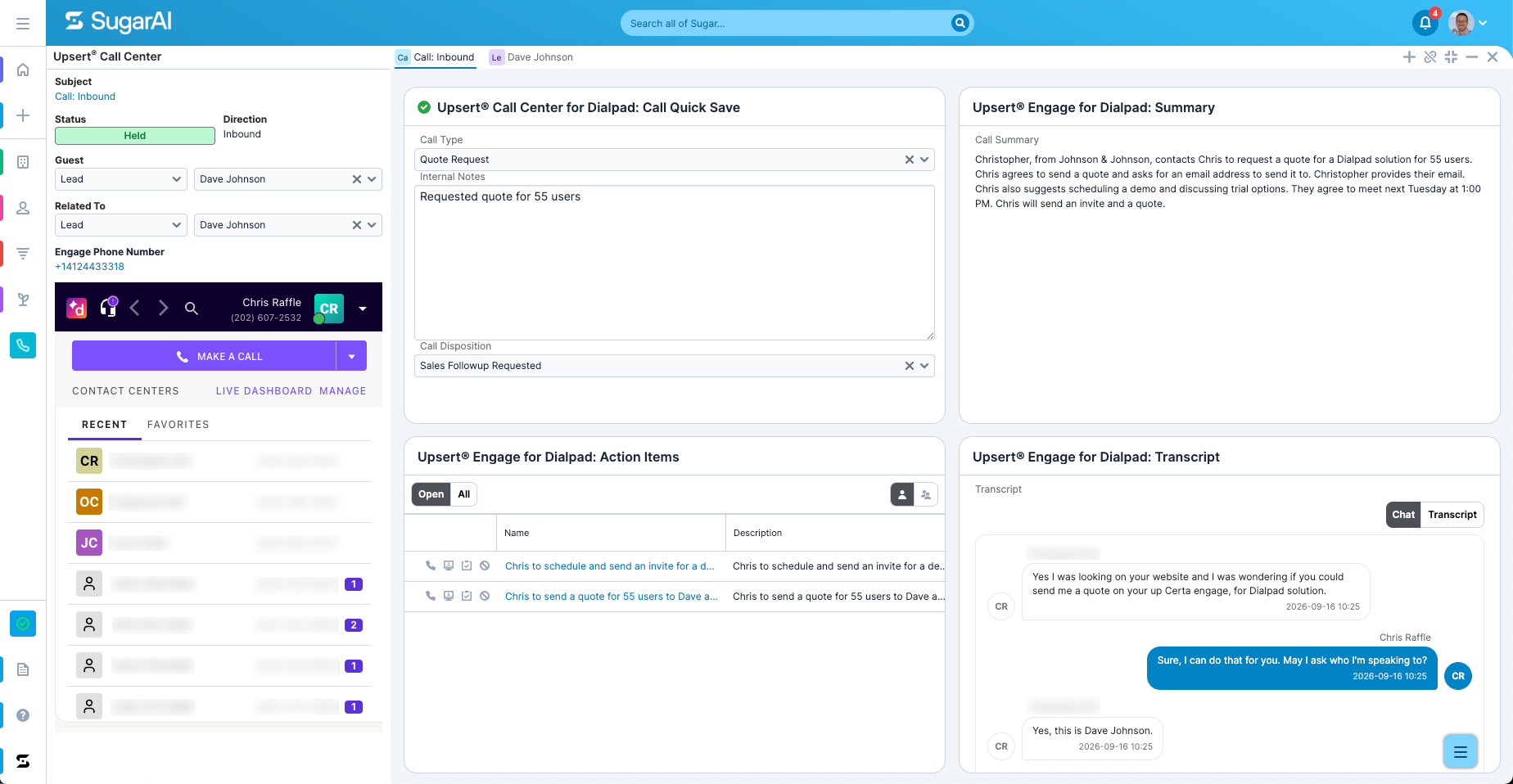Image resolution: width=1513 pixels, height=784 pixels.
Task: Open the schedule and send invite action item
Action: (609, 566)
